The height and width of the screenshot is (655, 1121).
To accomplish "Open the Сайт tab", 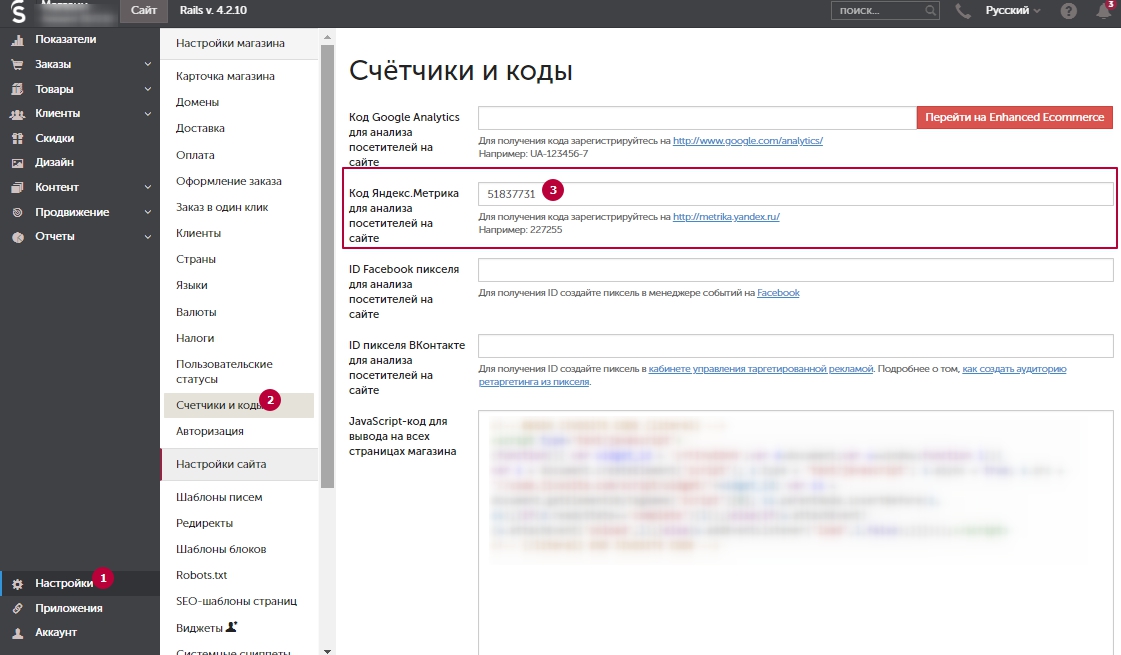I will coord(144,10).
